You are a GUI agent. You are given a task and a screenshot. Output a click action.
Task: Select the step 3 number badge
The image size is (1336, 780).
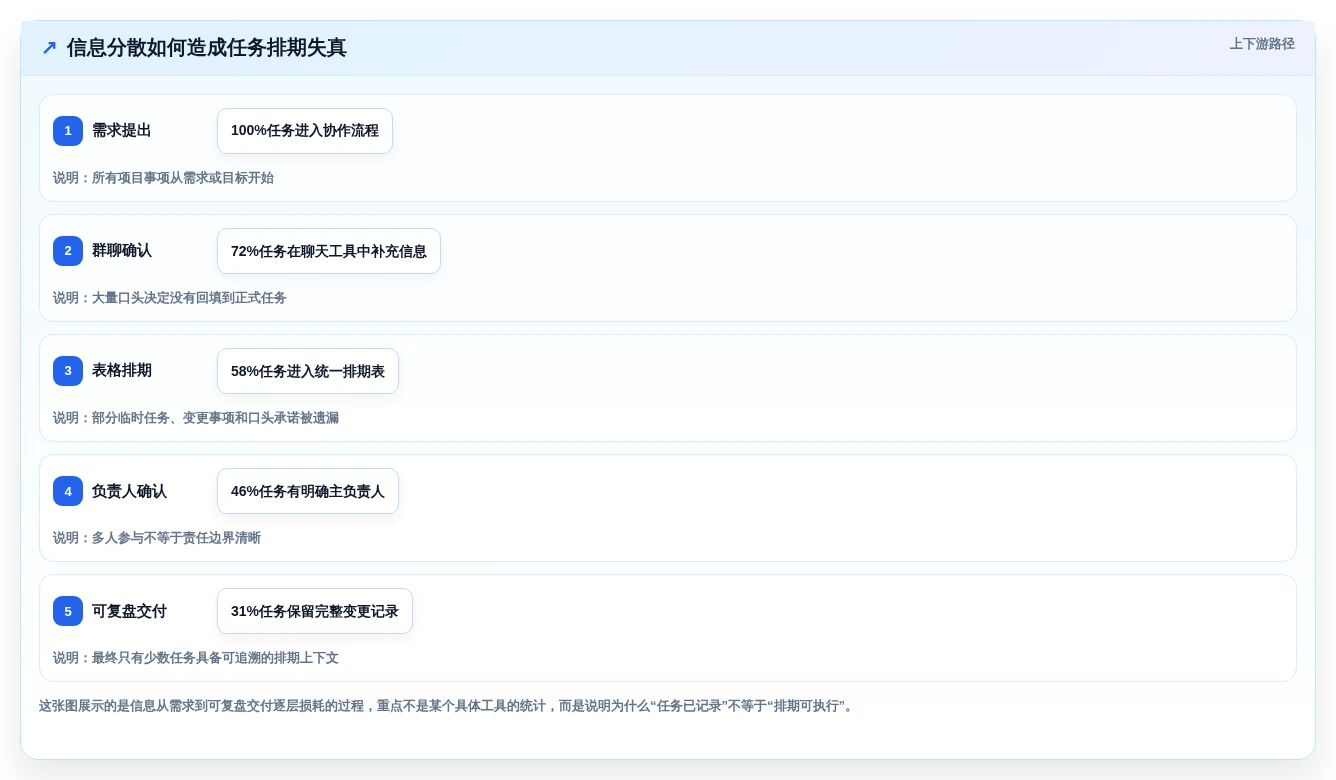[68, 371]
